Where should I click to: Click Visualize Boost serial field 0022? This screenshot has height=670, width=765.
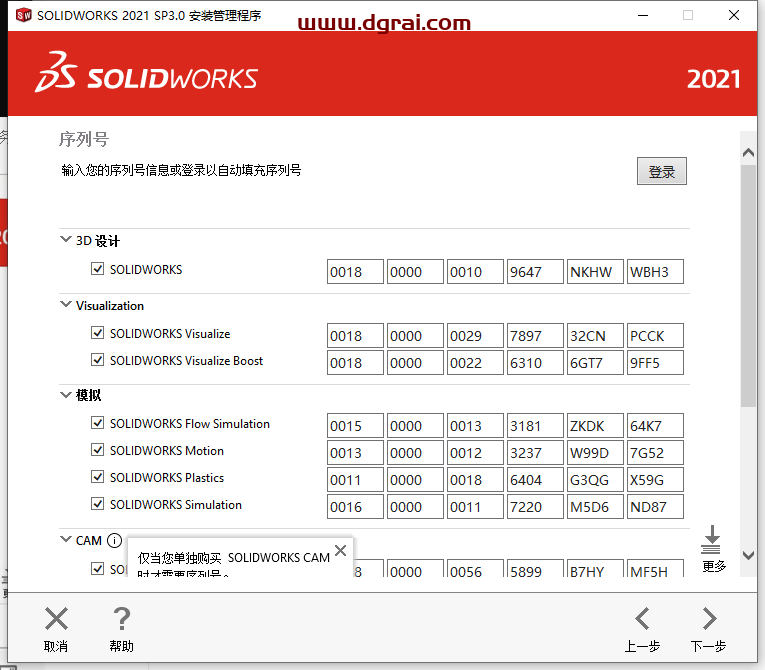[x=475, y=363]
